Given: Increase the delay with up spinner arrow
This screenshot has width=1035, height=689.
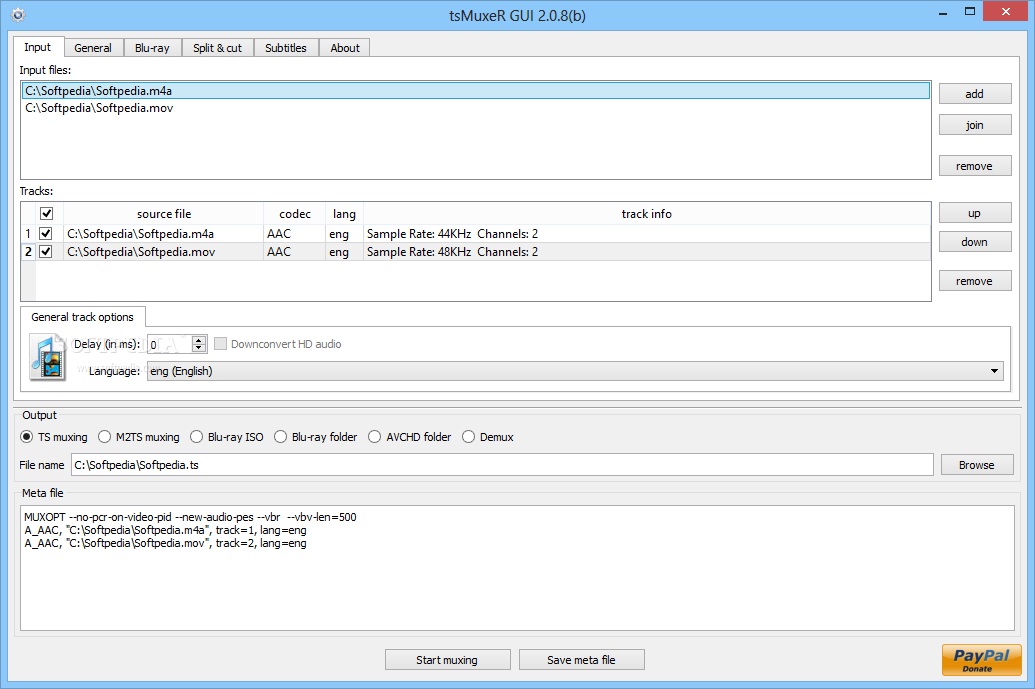Looking at the screenshot, I should [x=199, y=340].
